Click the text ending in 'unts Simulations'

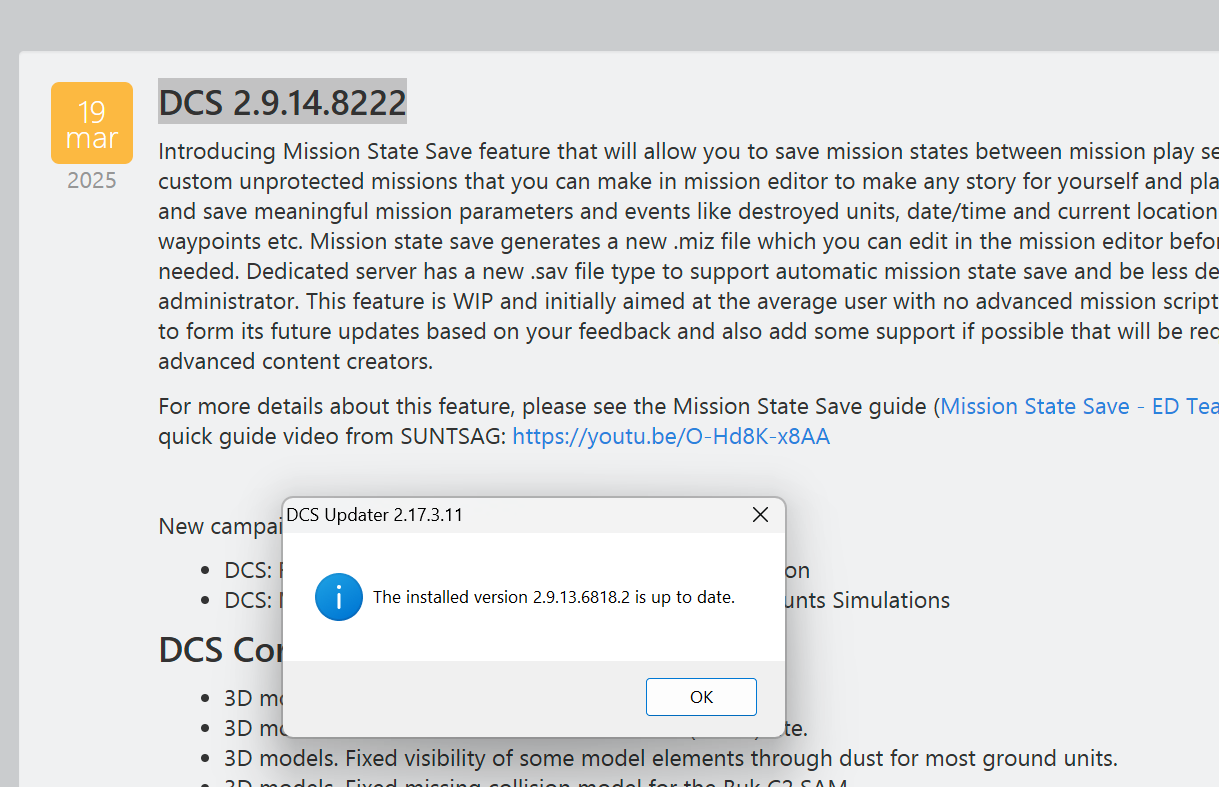point(868,600)
